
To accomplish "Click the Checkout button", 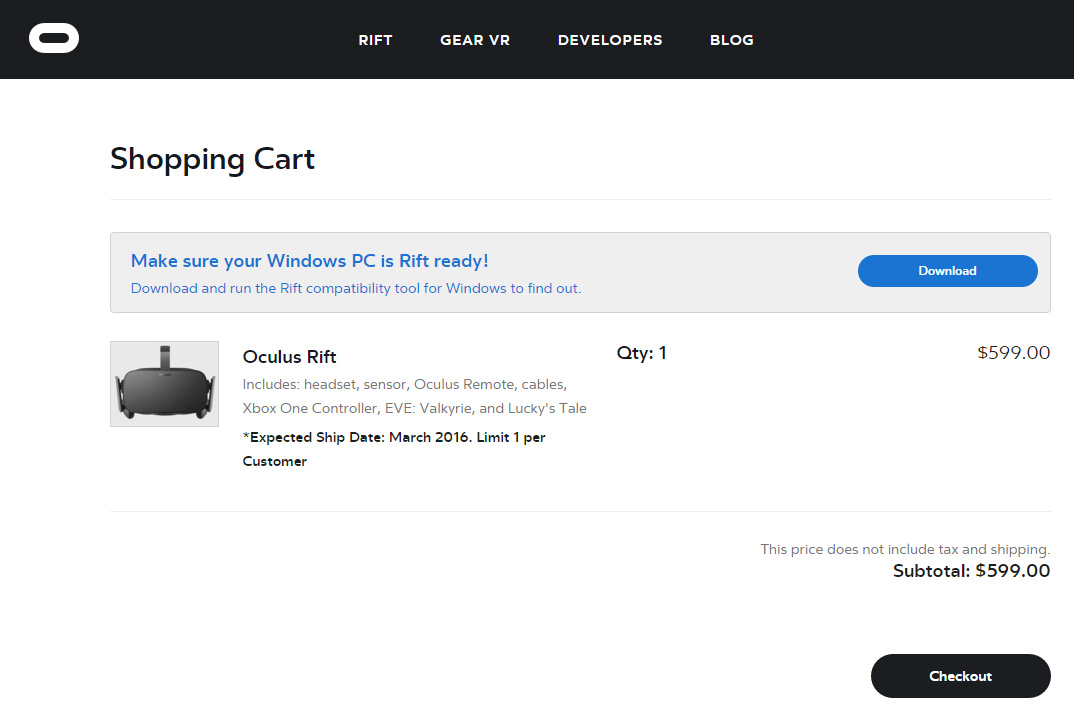I will (x=960, y=676).
